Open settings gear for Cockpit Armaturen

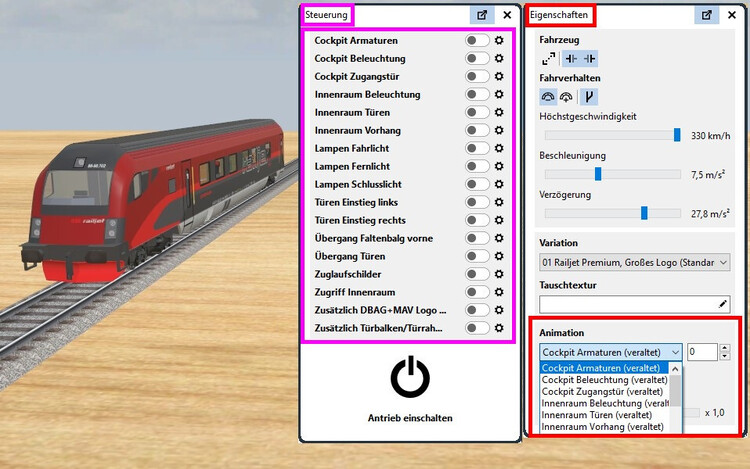point(499,40)
